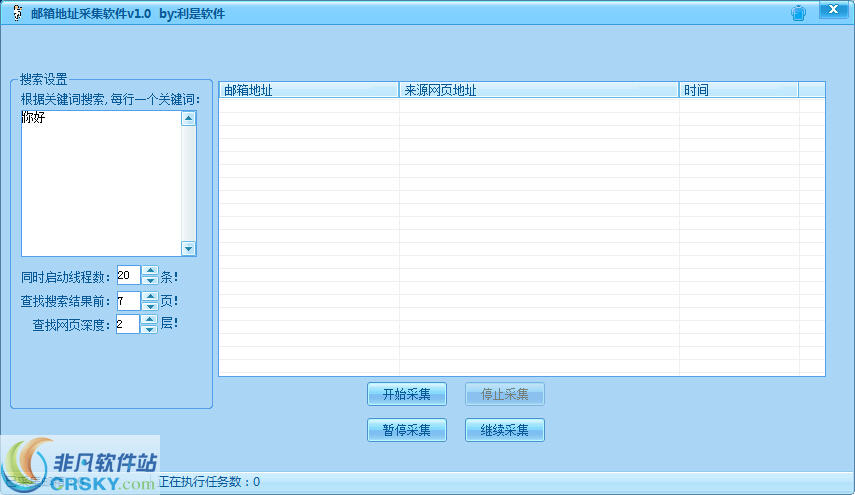Click the 停止采集 button

(504, 394)
